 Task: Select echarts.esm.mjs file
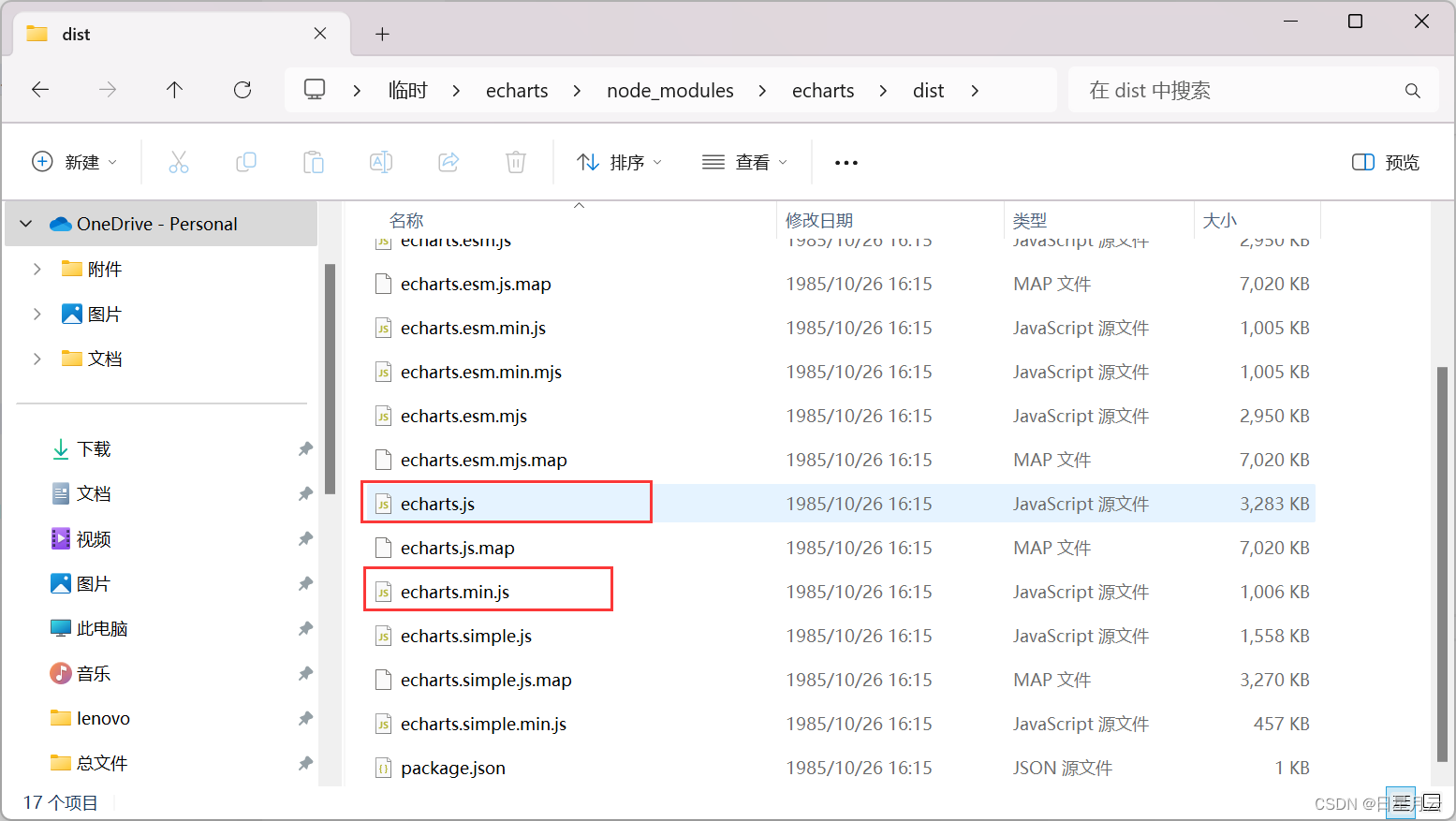[838, 416]
